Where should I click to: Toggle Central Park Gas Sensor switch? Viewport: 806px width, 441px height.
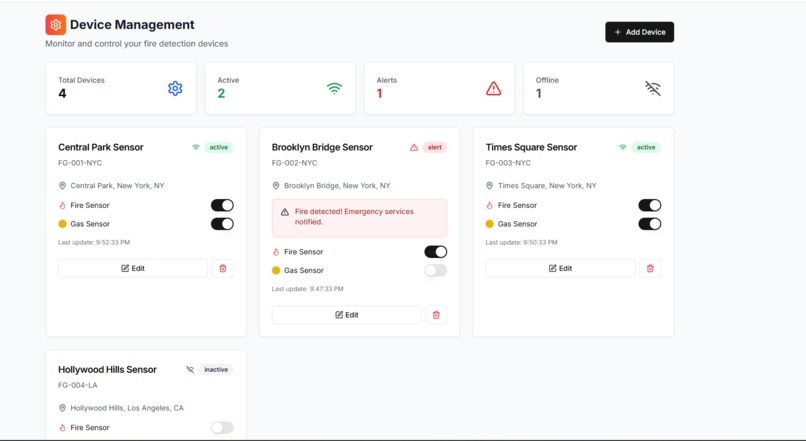point(222,224)
